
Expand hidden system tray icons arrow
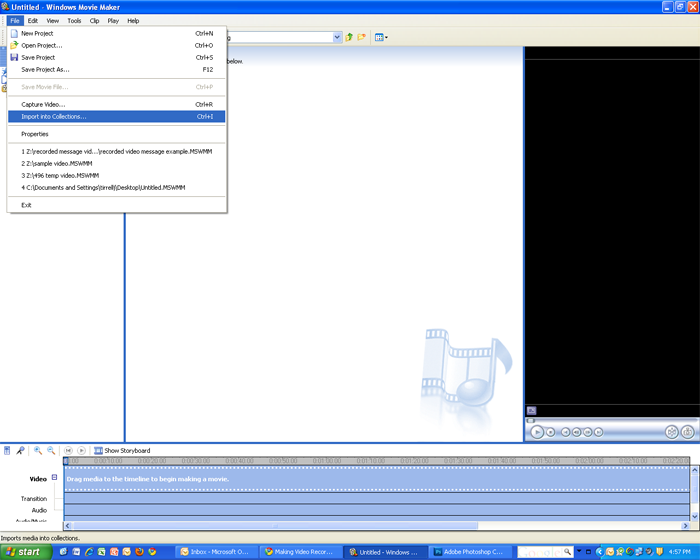[600, 552]
